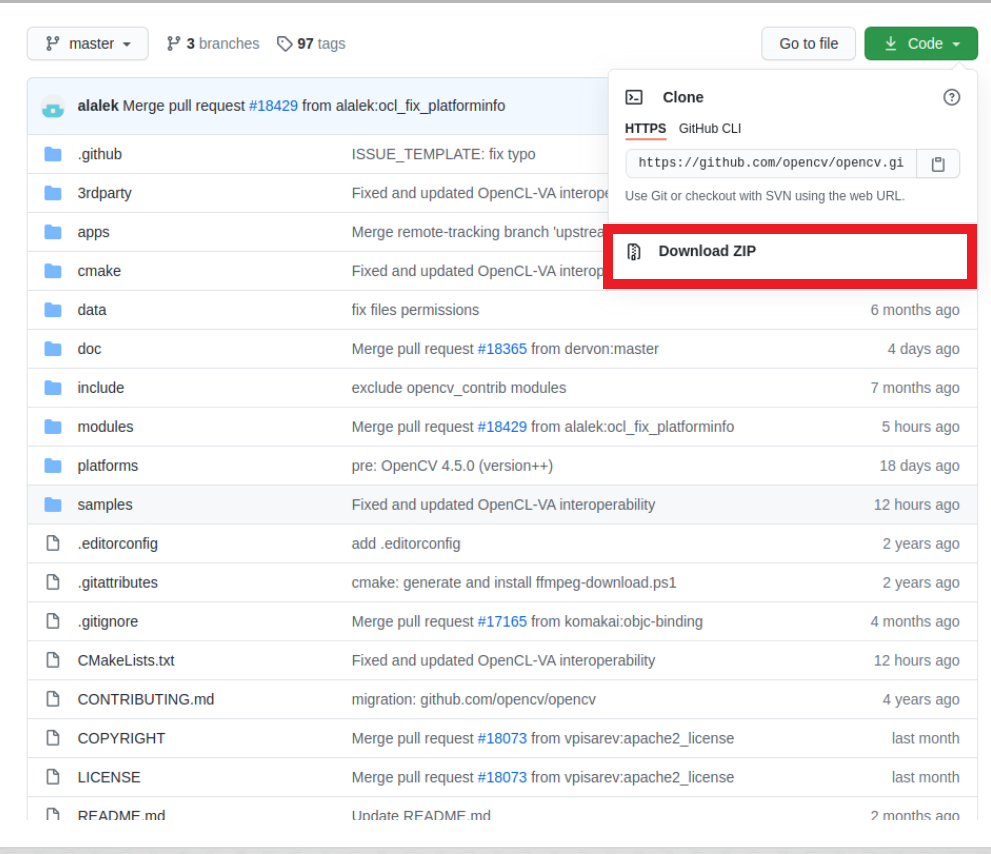991x854 pixels.
Task: Click the clone URL text field
Action: click(770, 164)
